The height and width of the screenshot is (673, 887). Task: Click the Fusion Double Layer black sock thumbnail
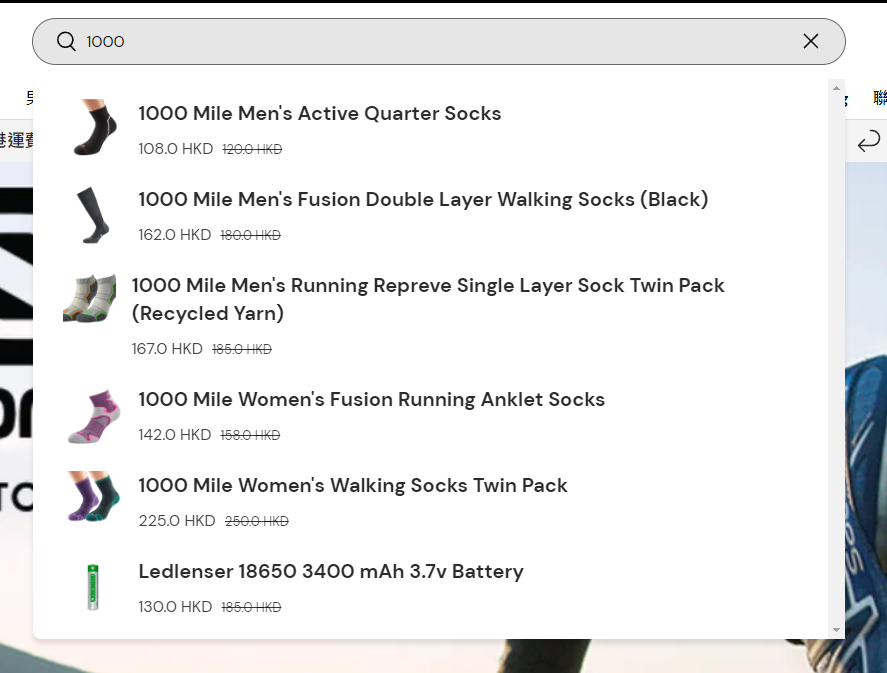coord(93,215)
